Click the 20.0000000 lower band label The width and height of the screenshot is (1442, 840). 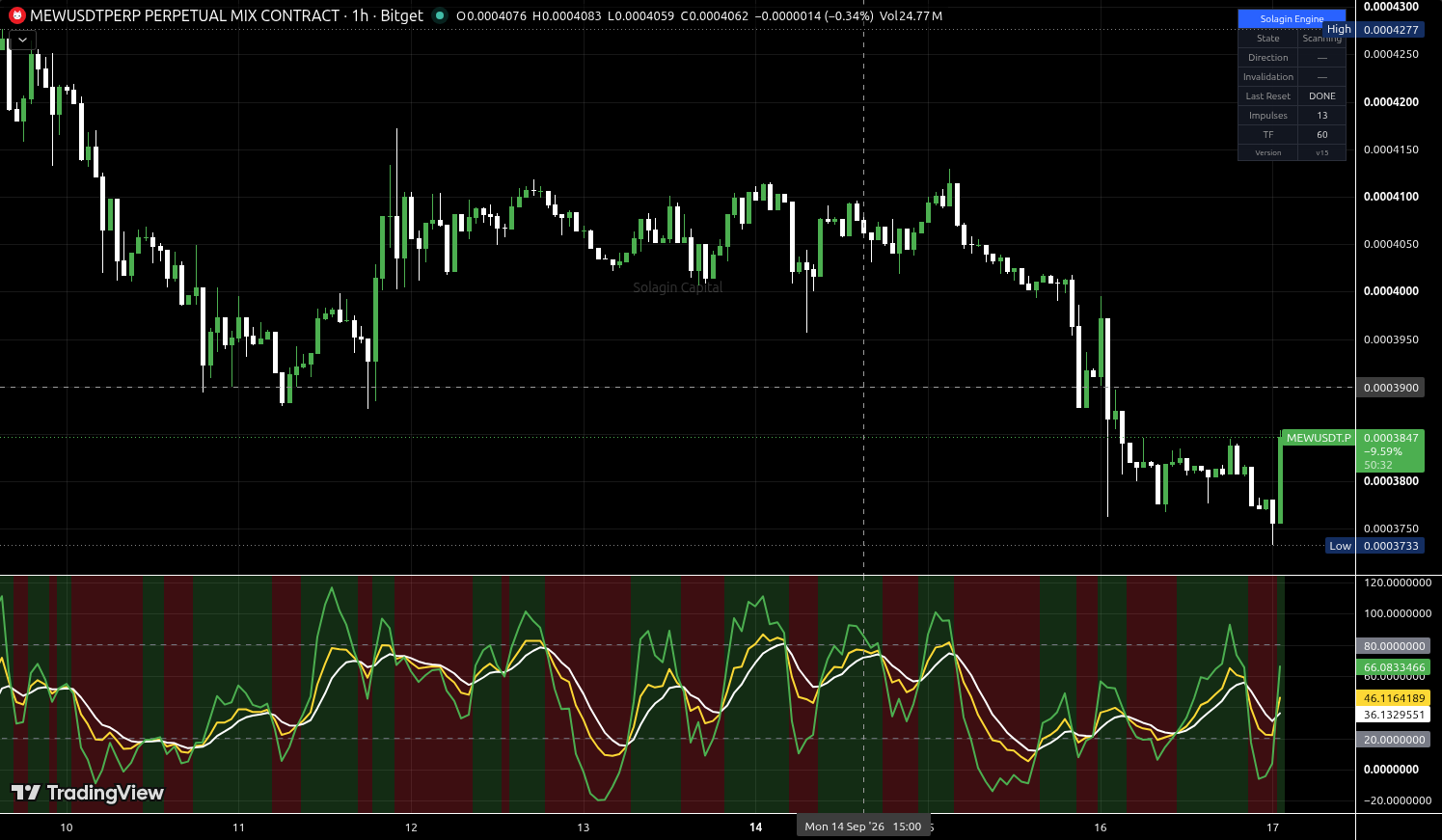[1394, 740]
